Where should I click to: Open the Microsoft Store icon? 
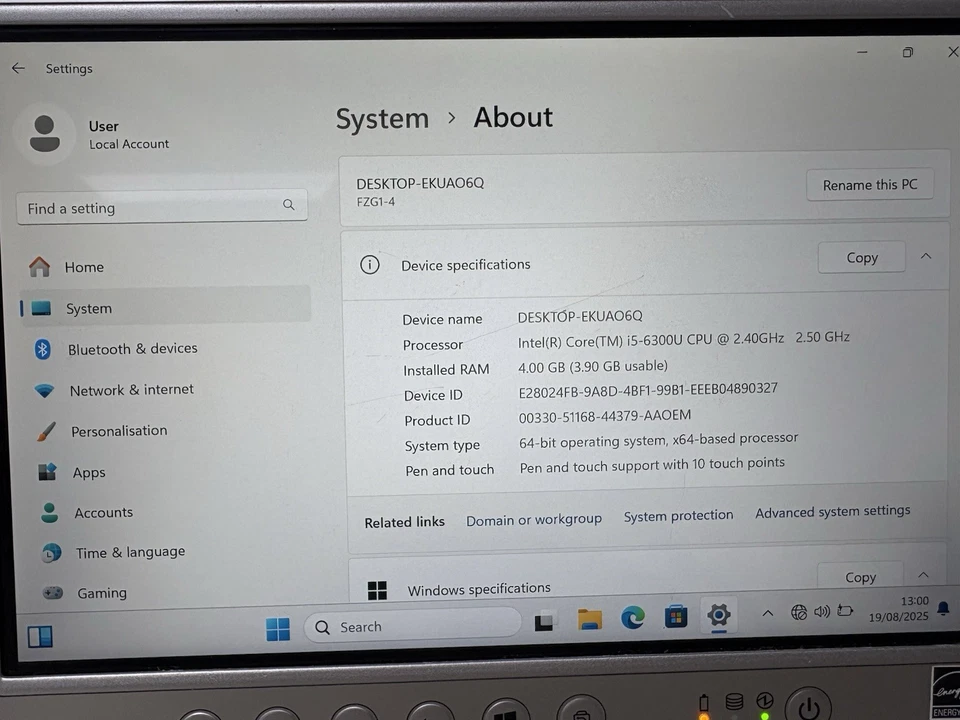675,617
